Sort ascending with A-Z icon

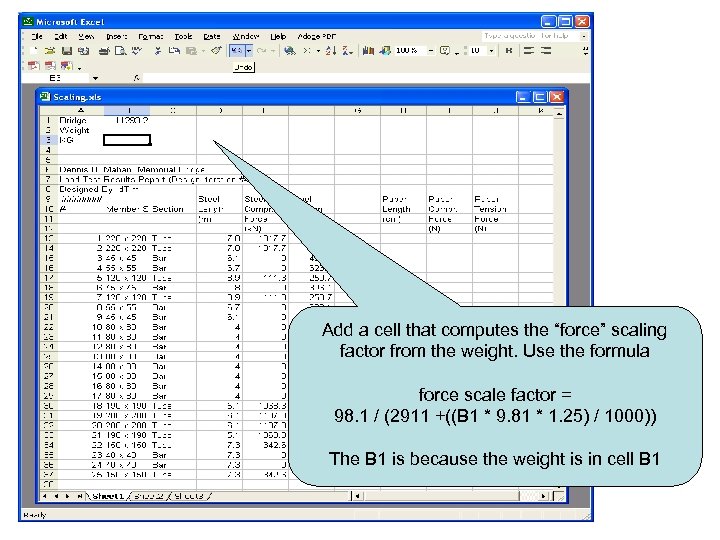click(x=331, y=51)
